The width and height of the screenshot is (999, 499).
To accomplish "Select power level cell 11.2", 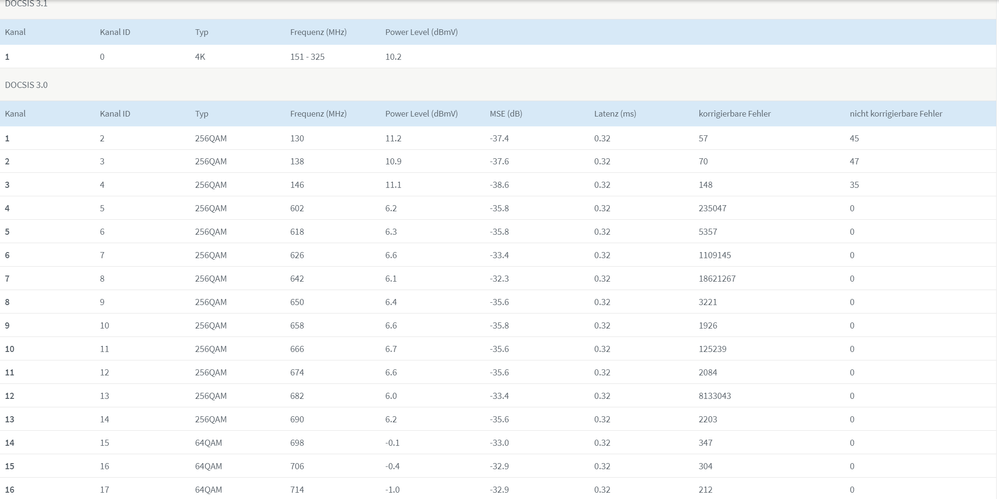I will pos(393,138).
